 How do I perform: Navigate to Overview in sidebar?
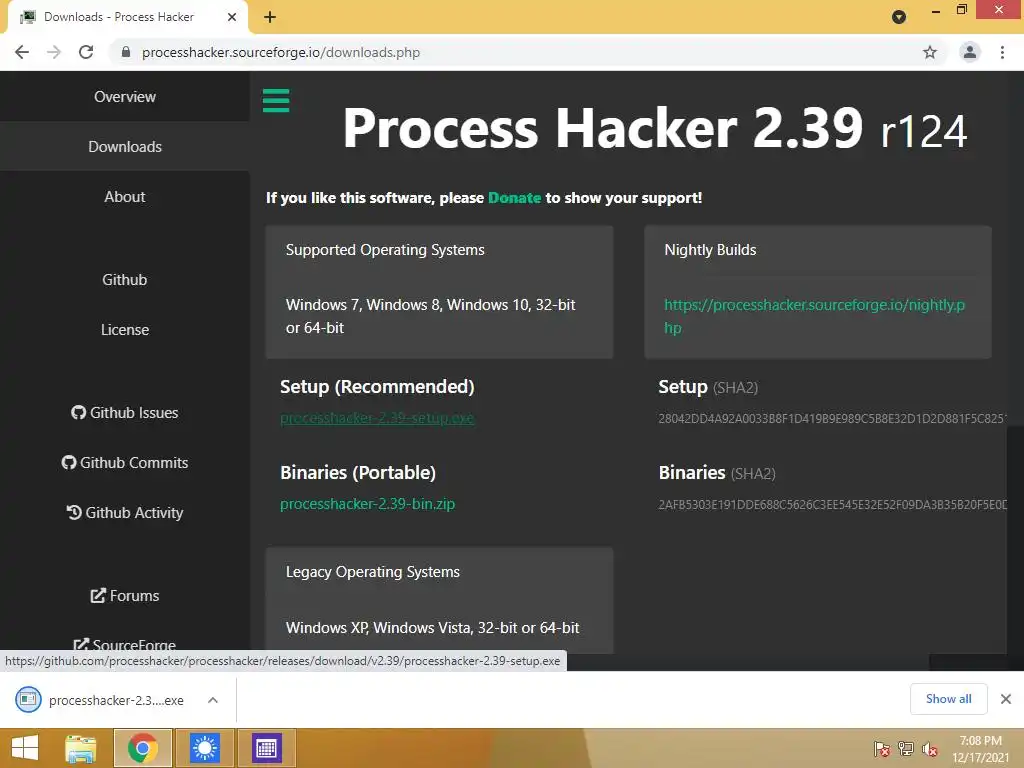pos(125,97)
